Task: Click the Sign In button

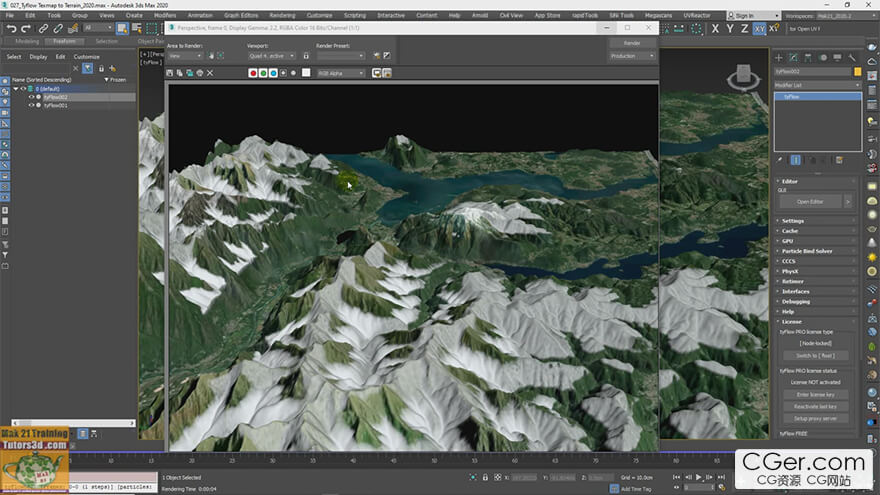Action: coord(753,16)
